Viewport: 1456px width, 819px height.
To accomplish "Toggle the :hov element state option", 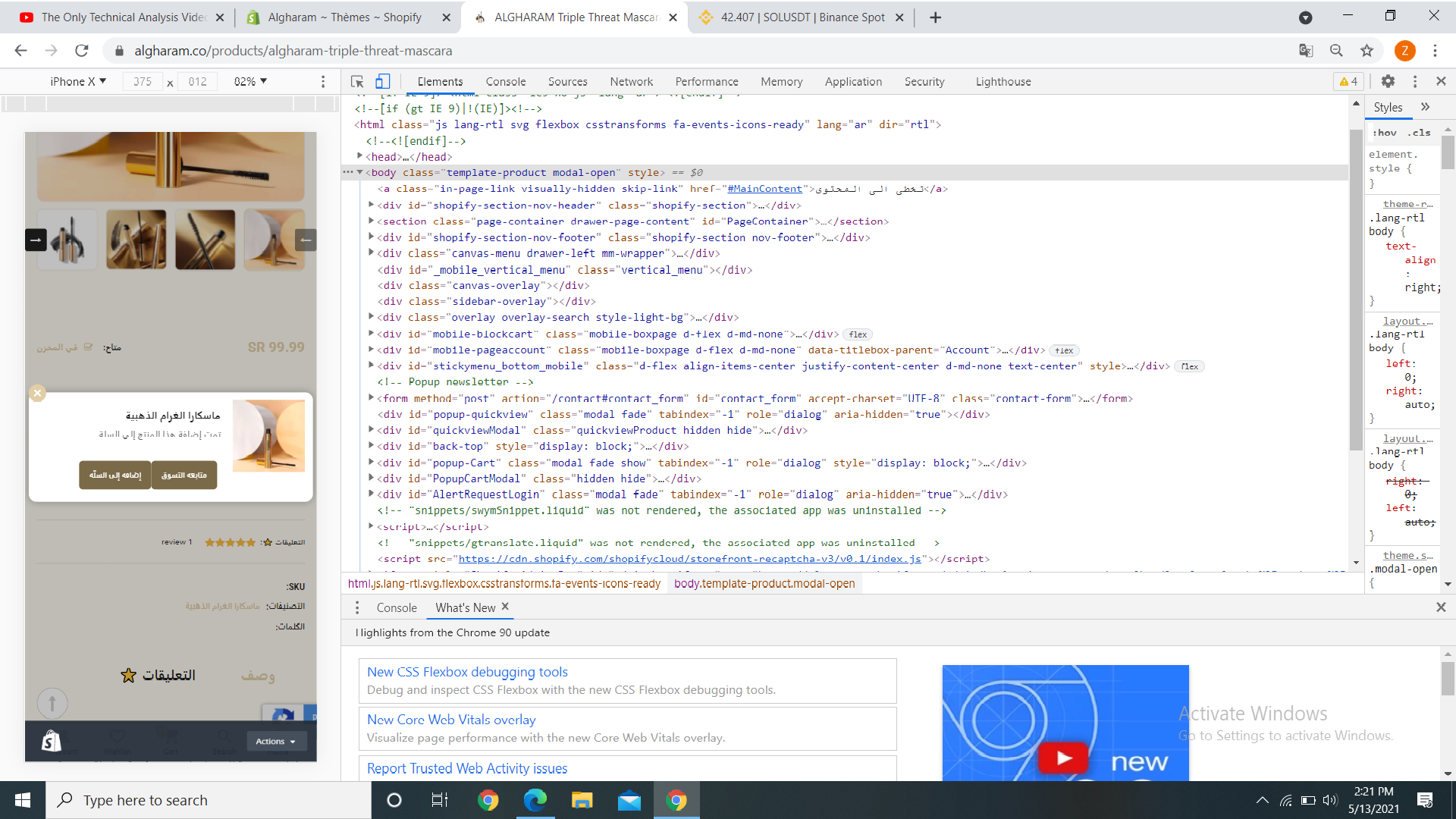I will (1385, 133).
